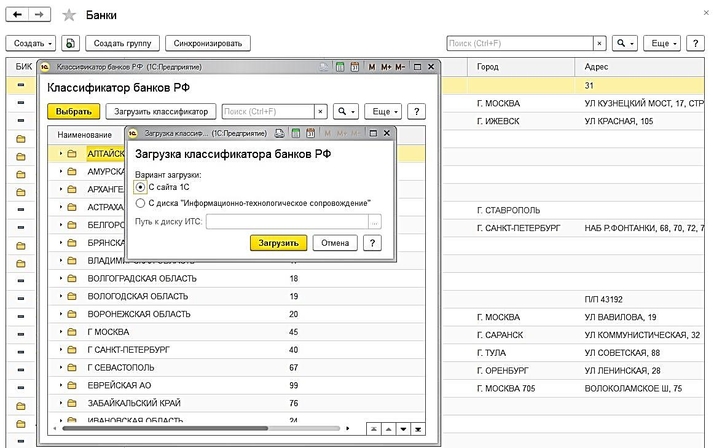Viewport: 714px width, 448px height.
Task: Sort by the БИК column header
Action: pos(22,67)
